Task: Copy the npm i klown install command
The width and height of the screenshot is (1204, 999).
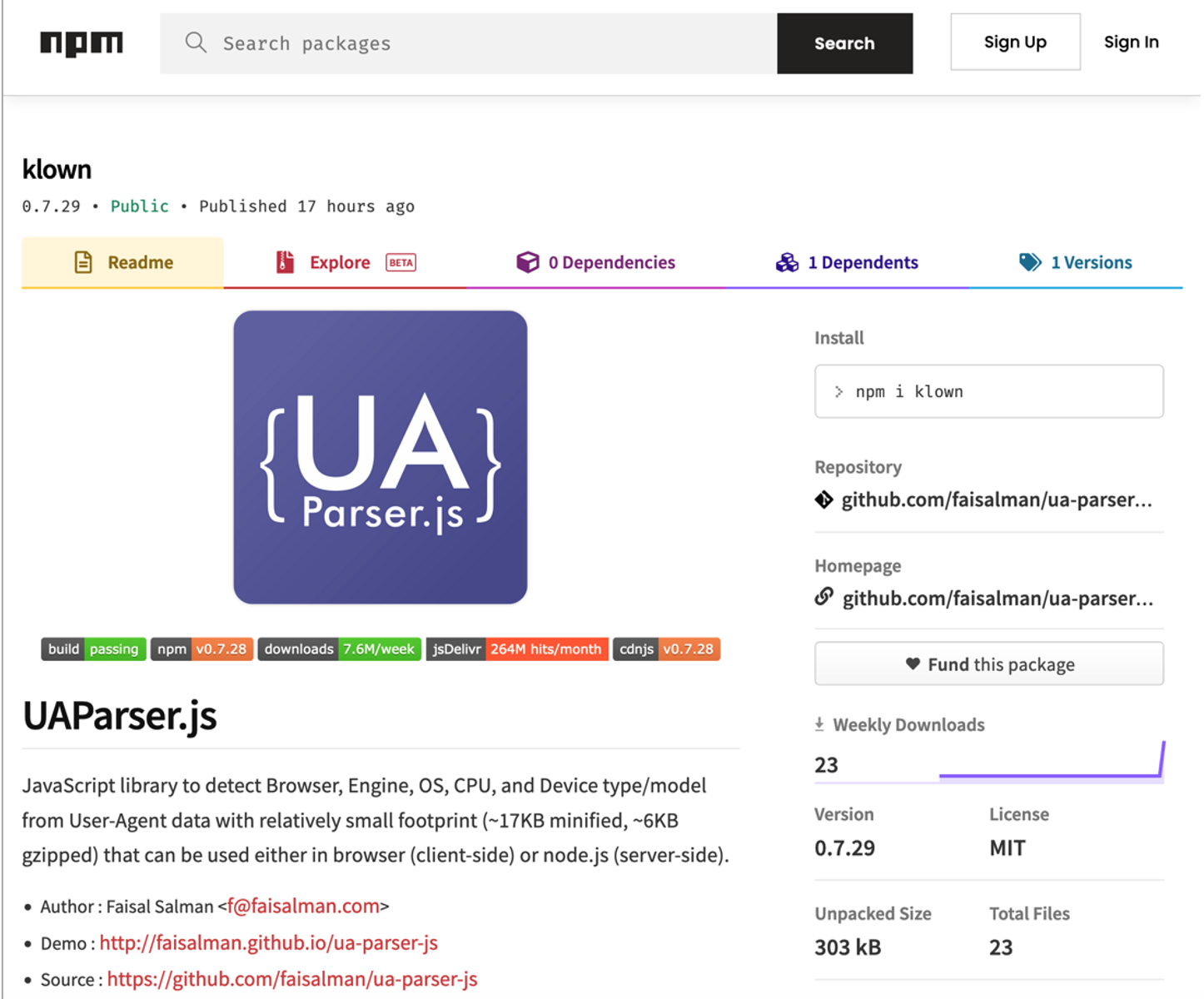Action: [989, 391]
